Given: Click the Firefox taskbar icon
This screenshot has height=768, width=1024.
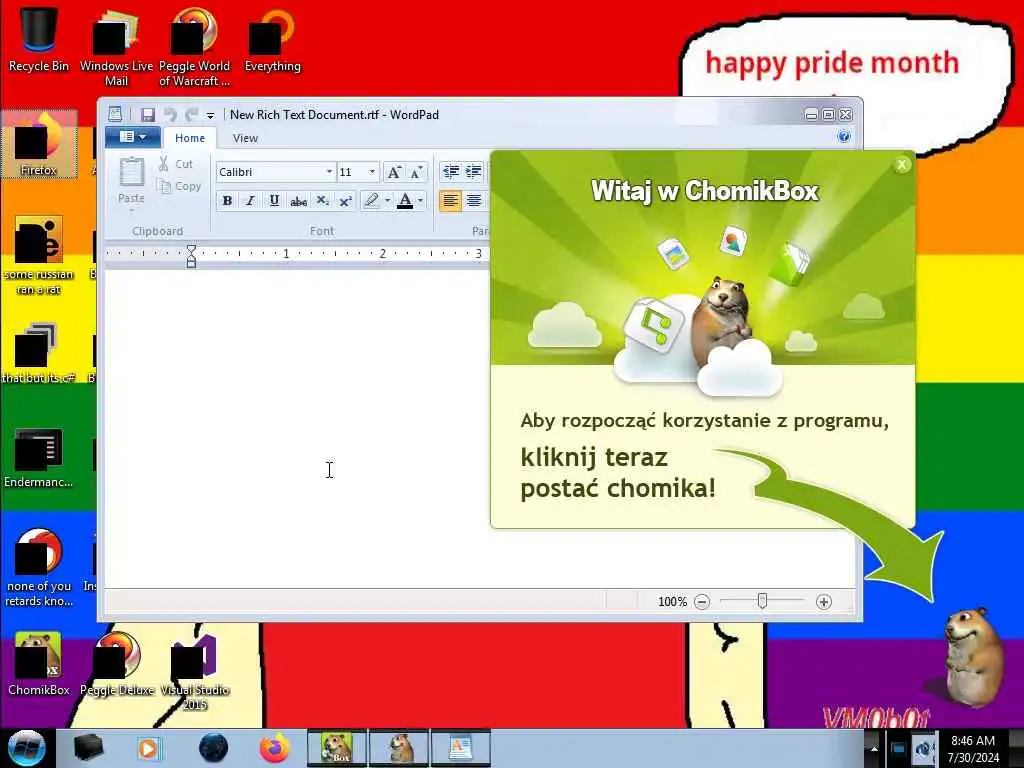Looking at the screenshot, I should point(274,748).
